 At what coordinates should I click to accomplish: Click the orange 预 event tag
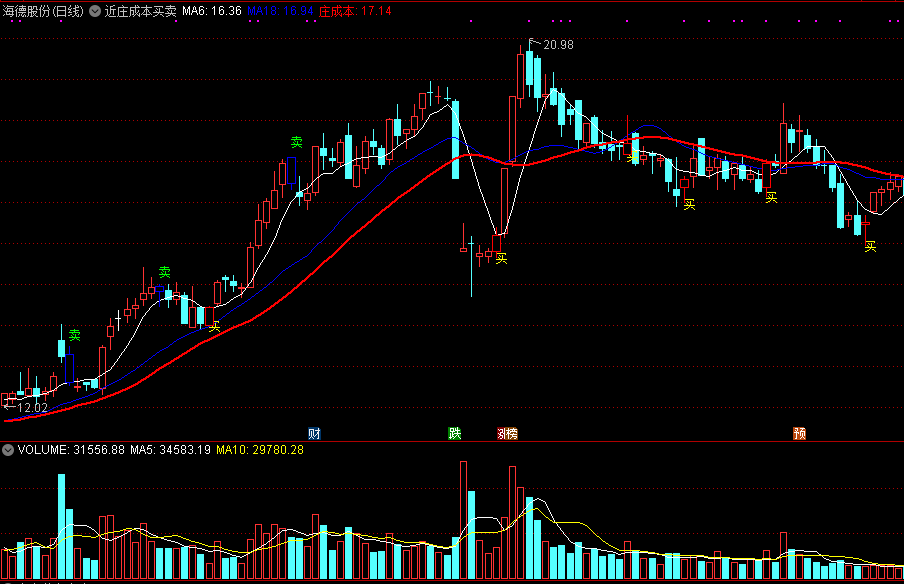pyautogui.click(x=800, y=434)
